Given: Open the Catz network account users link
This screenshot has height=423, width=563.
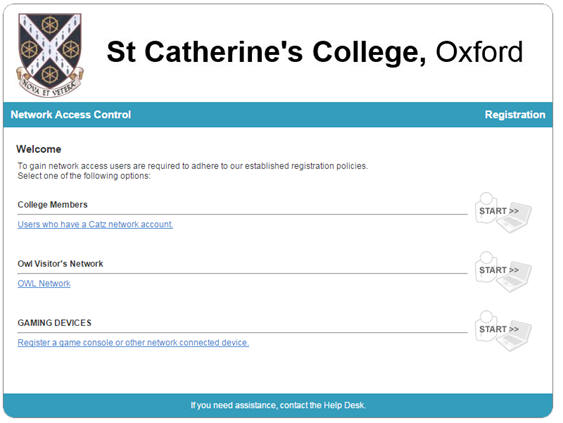Looking at the screenshot, I should tap(95, 224).
